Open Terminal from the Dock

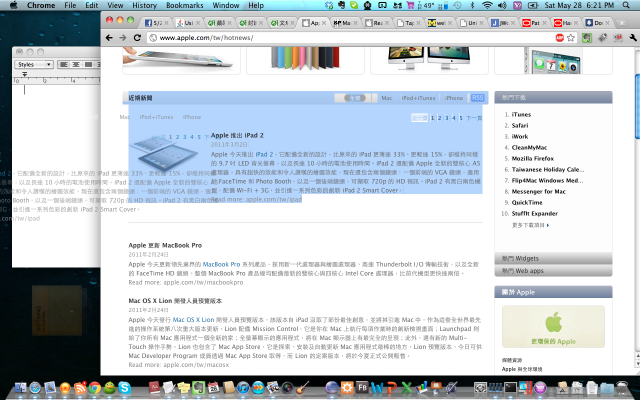coord(510,387)
